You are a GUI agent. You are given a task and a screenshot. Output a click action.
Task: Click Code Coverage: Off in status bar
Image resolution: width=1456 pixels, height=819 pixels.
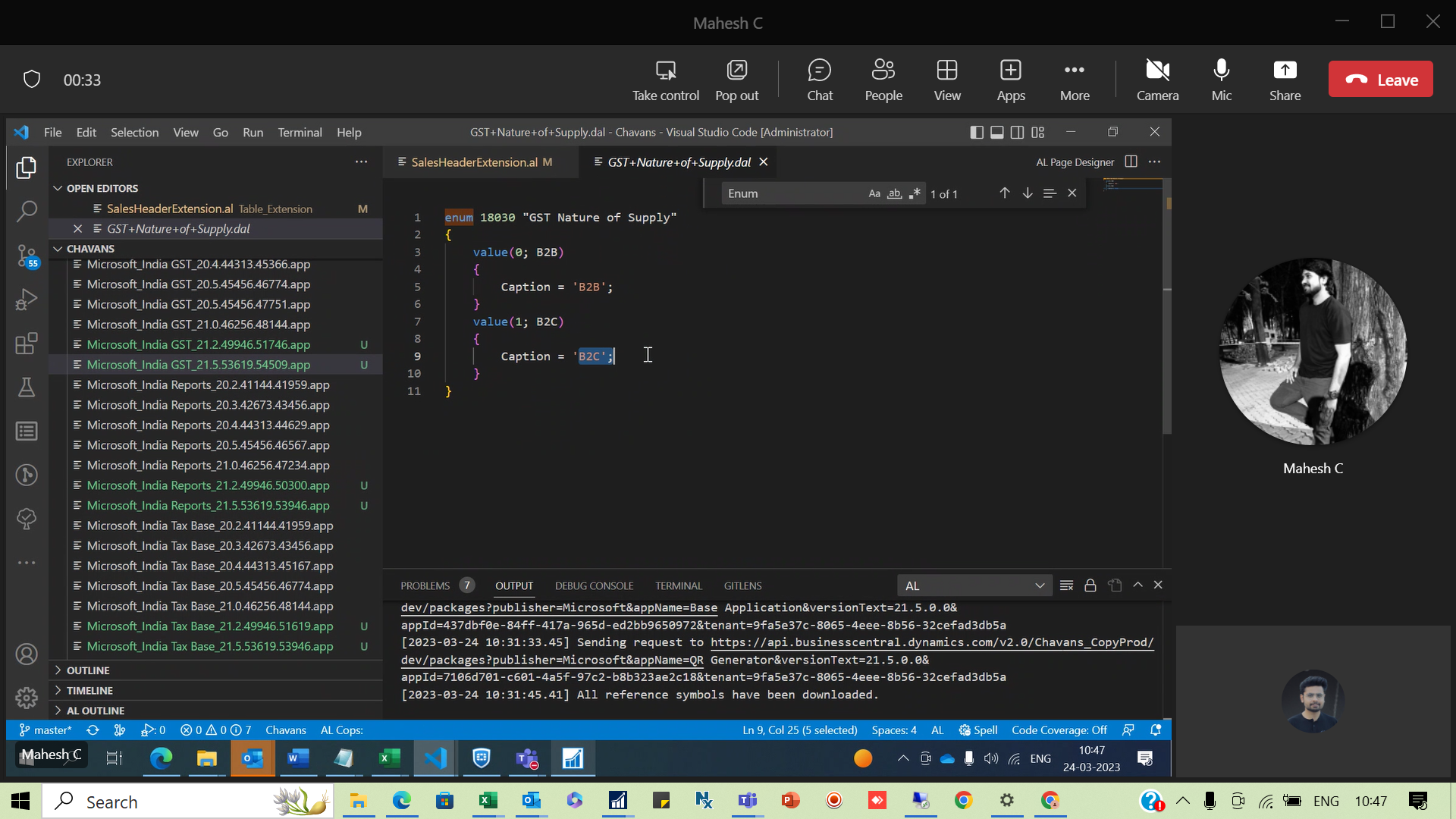(1059, 730)
